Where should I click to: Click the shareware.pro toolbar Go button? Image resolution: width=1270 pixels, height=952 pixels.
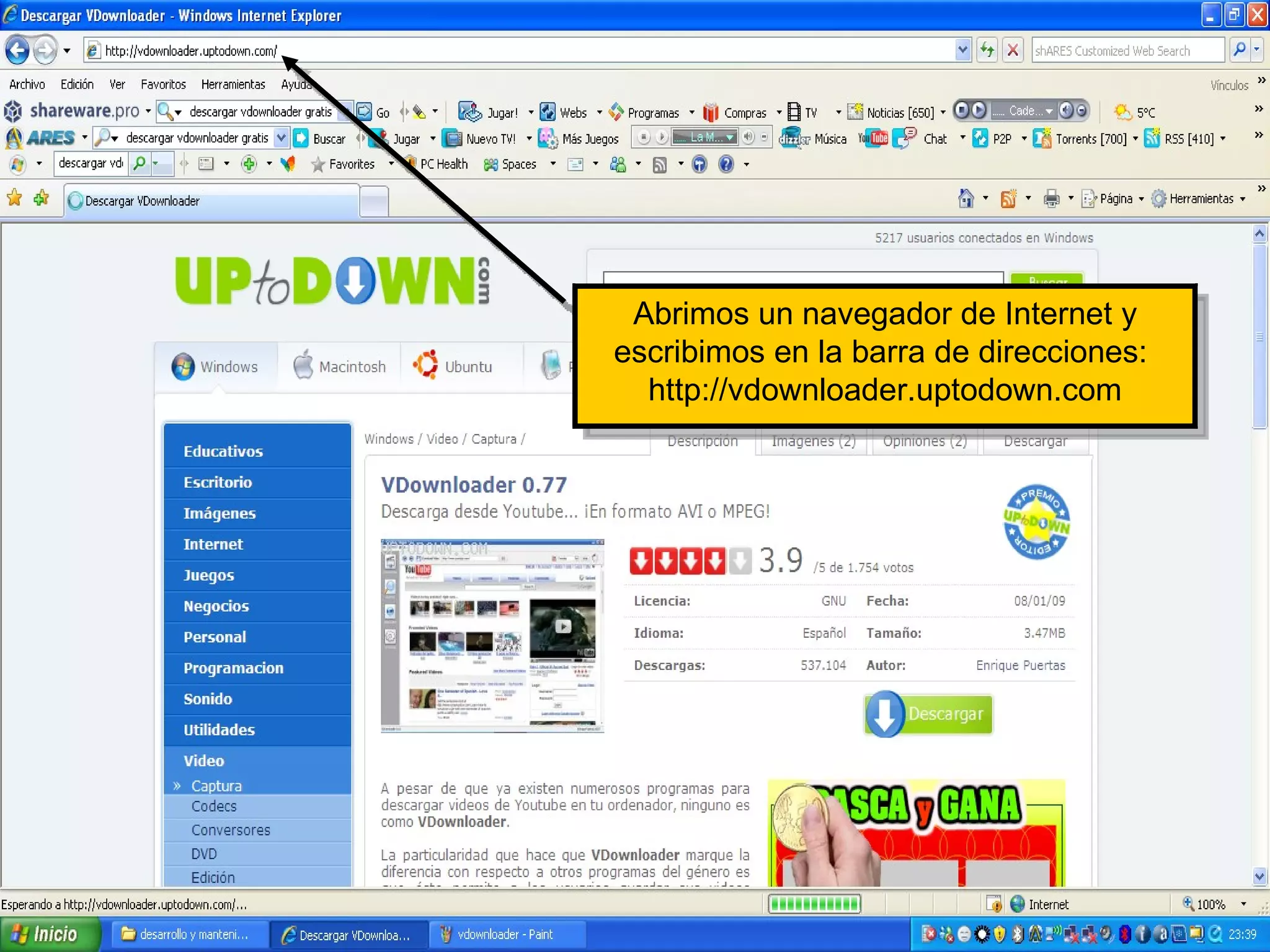point(375,112)
